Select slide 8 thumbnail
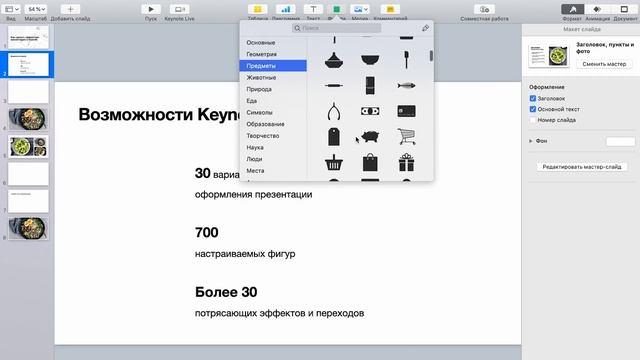 point(28,228)
